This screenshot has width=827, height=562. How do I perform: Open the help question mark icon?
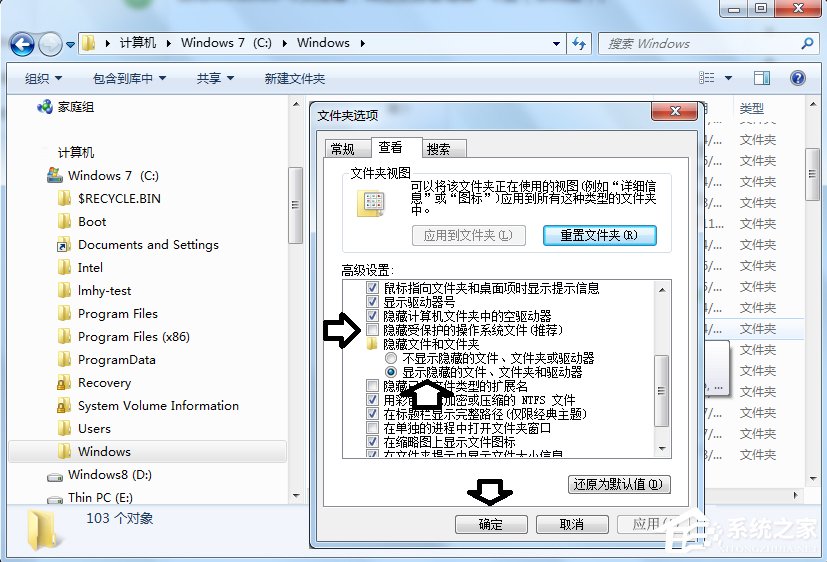(x=798, y=78)
